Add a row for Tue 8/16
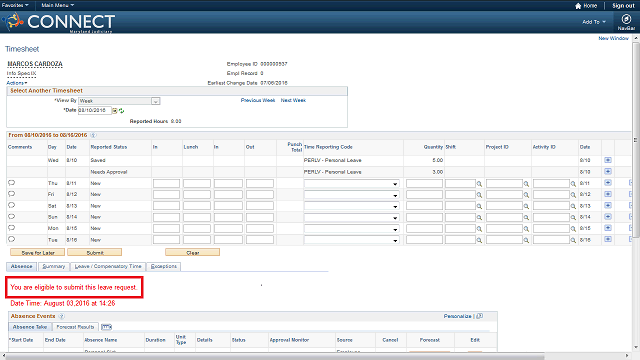Viewport: 640px width, 360px height. [x=608, y=239]
